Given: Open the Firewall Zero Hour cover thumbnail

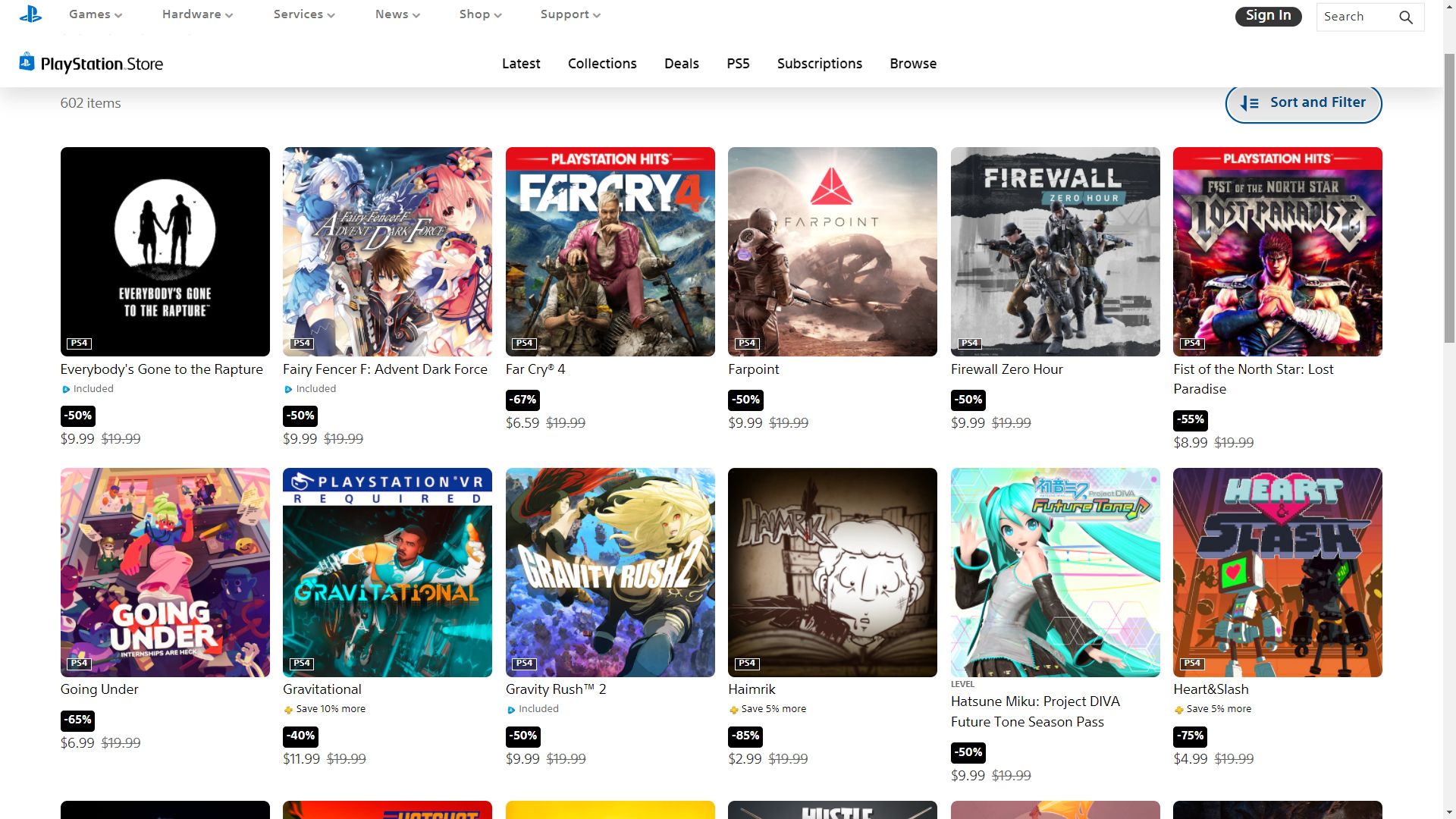Looking at the screenshot, I should pyautogui.click(x=1055, y=251).
